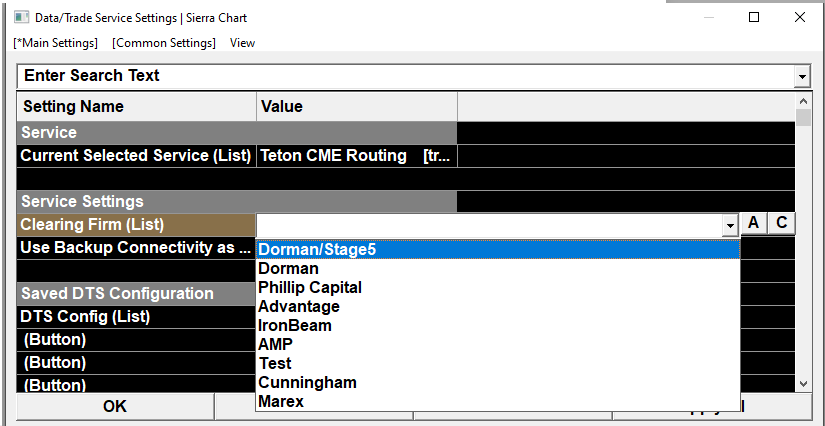
Task: Select the DTS Config (List) row
Action: [x=137, y=317]
